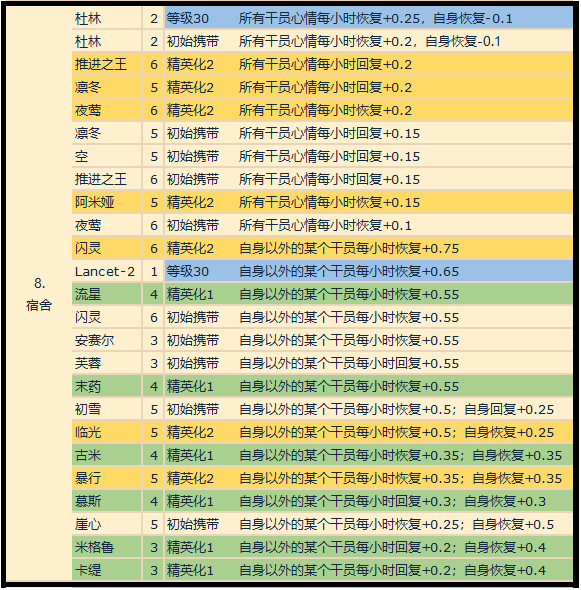Select the 阿米娅 operator cell
The height and width of the screenshot is (590, 581).
107,202
